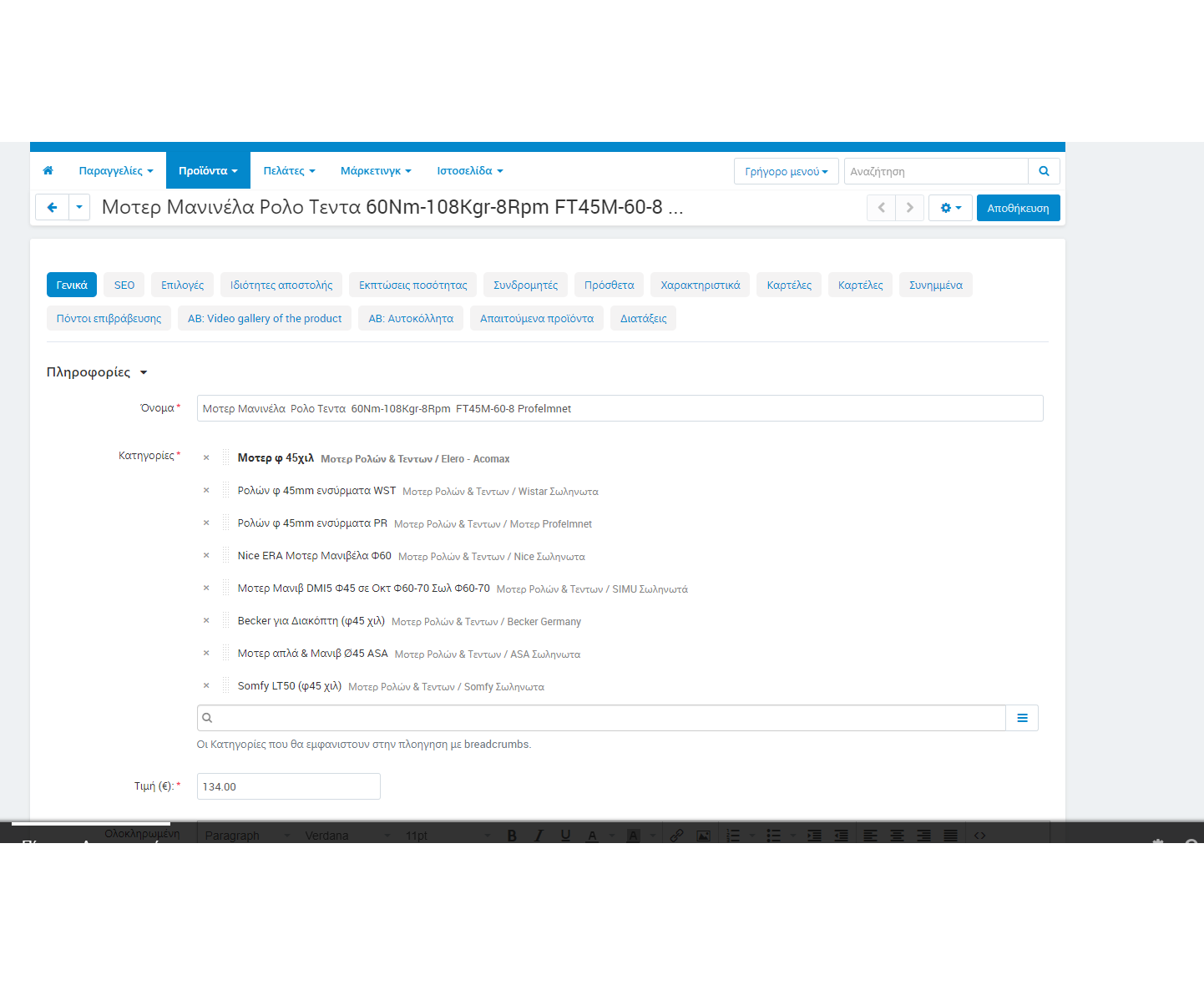Image resolution: width=1204 pixels, height=985 pixels.
Task: Center-align text in the description editor
Action: (897, 836)
